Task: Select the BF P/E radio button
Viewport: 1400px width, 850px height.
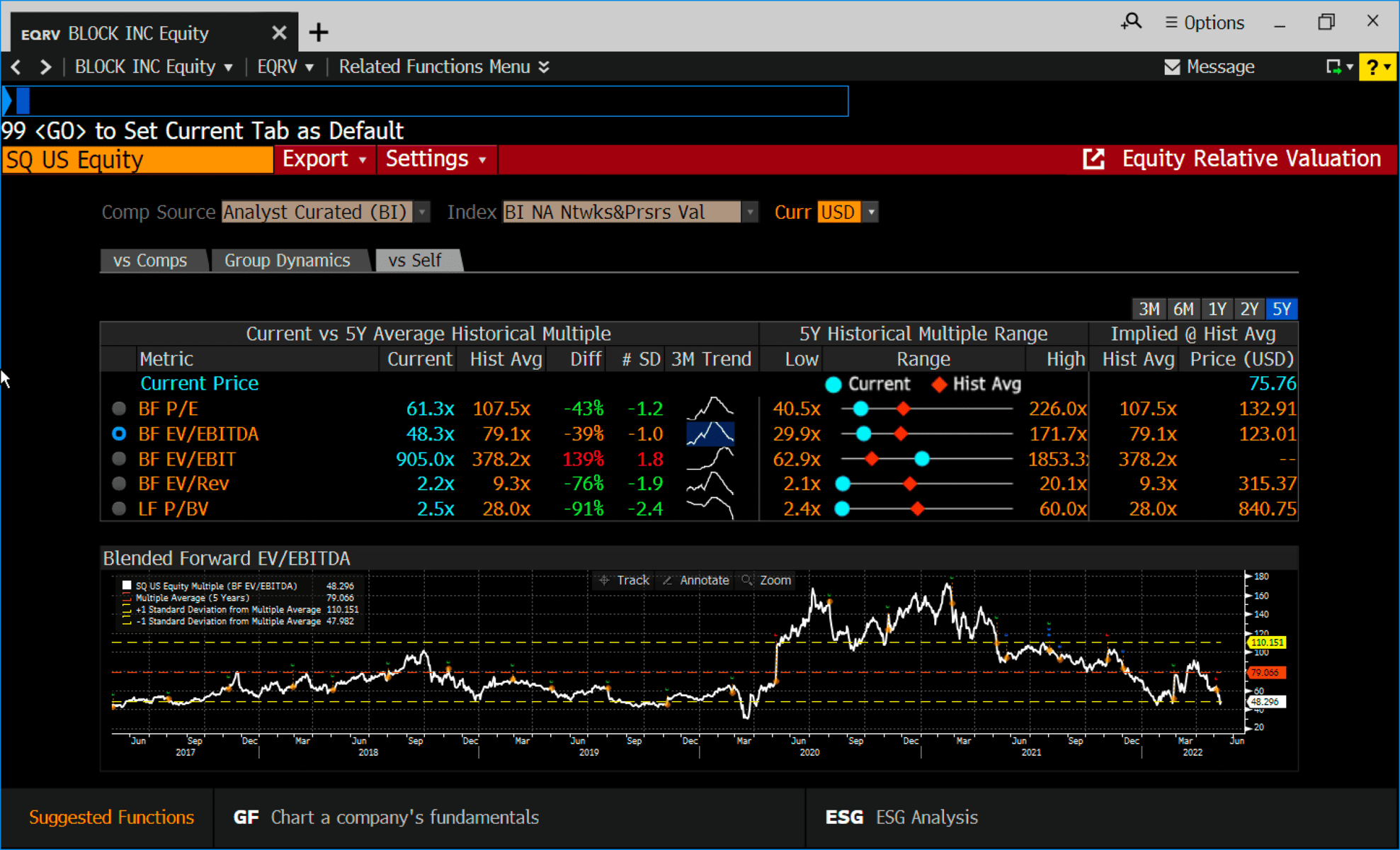Action: pyautogui.click(x=119, y=409)
